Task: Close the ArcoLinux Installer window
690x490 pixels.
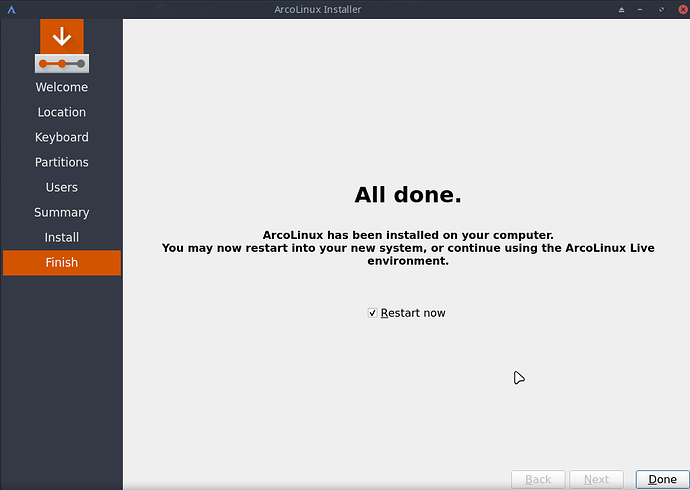Action: click(683, 10)
